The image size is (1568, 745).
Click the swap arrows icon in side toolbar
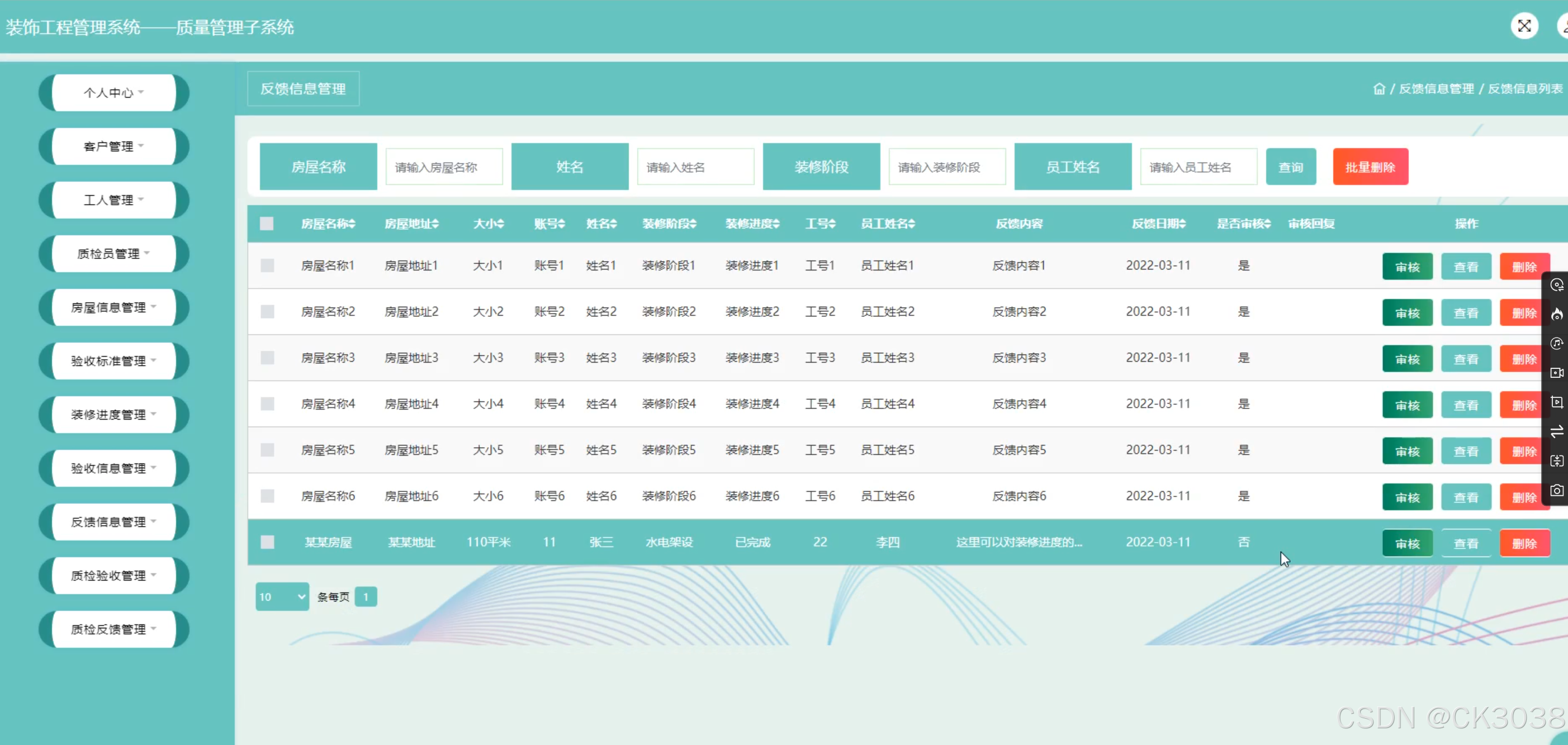point(1556,431)
